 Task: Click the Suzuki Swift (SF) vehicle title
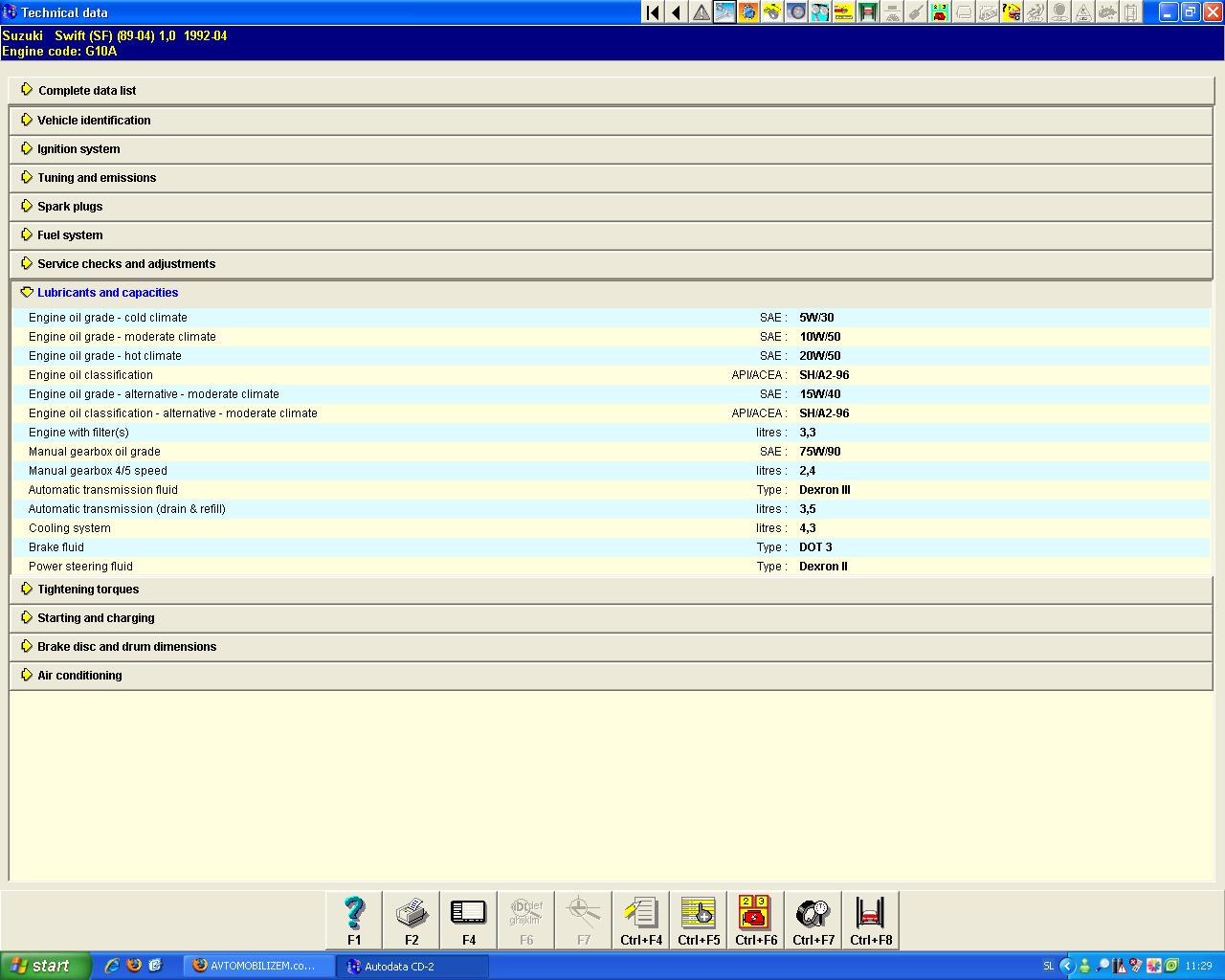click(x=115, y=35)
